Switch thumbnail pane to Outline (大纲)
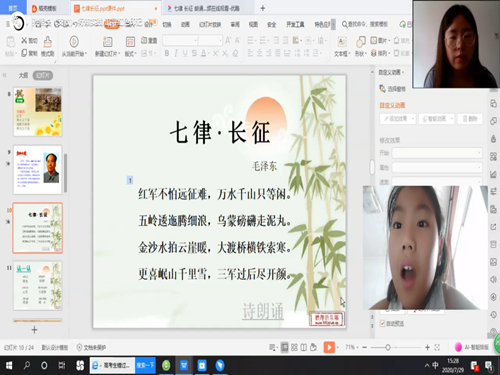Viewport: 500px width, 375px height. point(23,75)
